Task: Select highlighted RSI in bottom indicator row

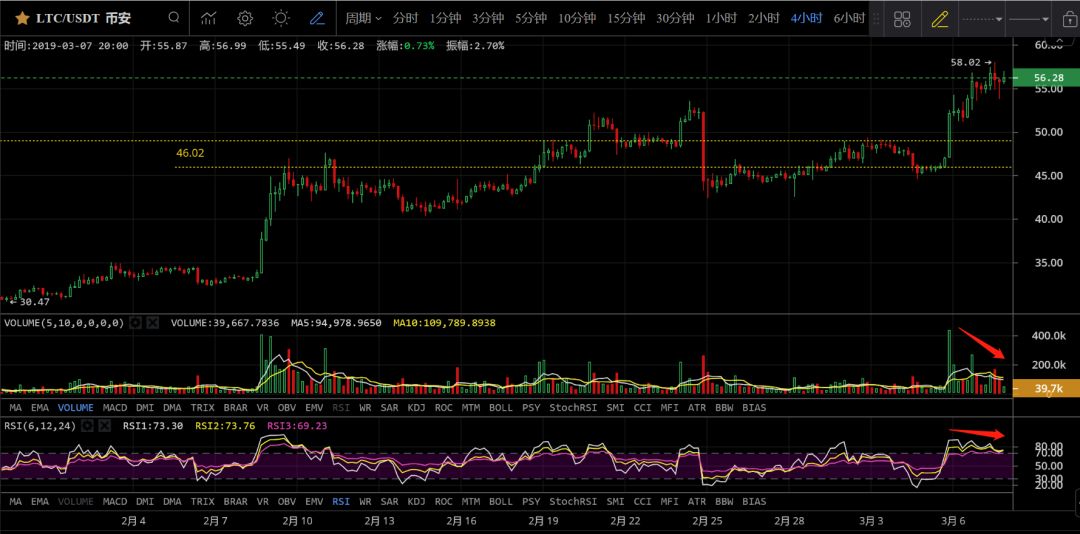Action: pyautogui.click(x=341, y=502)
